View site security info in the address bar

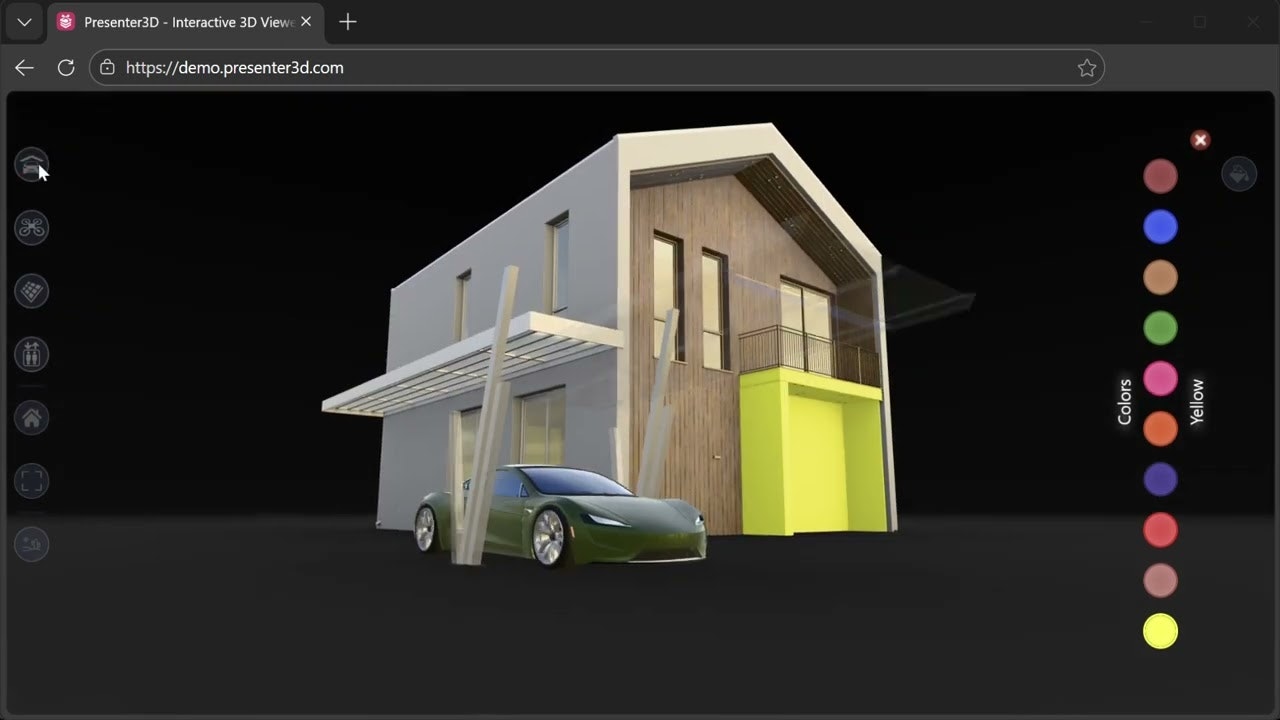click(x=106, y=67)
